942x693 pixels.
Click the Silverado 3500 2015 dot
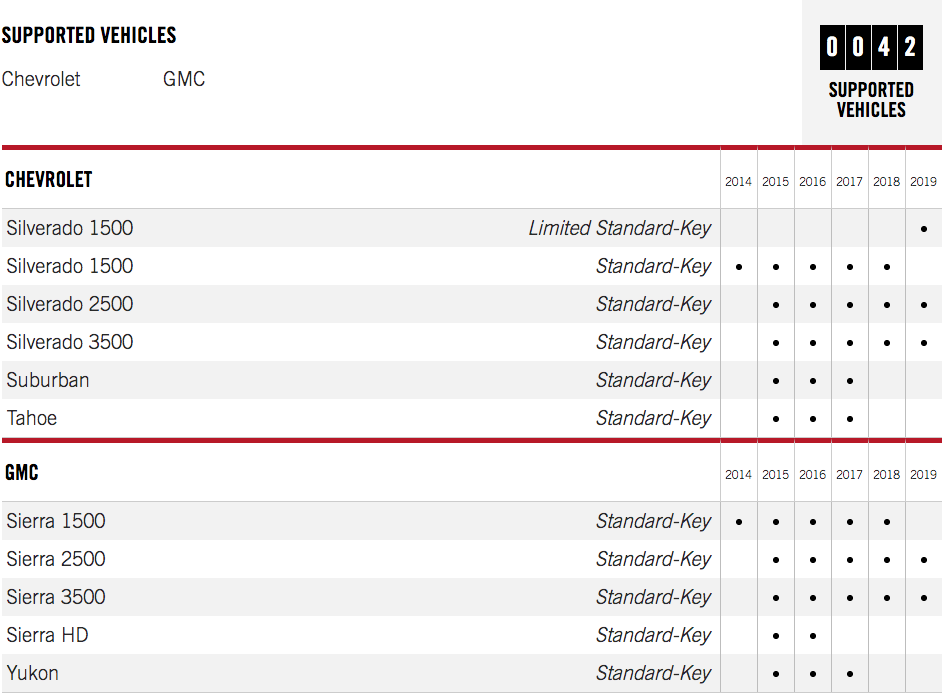click(775, 343)
